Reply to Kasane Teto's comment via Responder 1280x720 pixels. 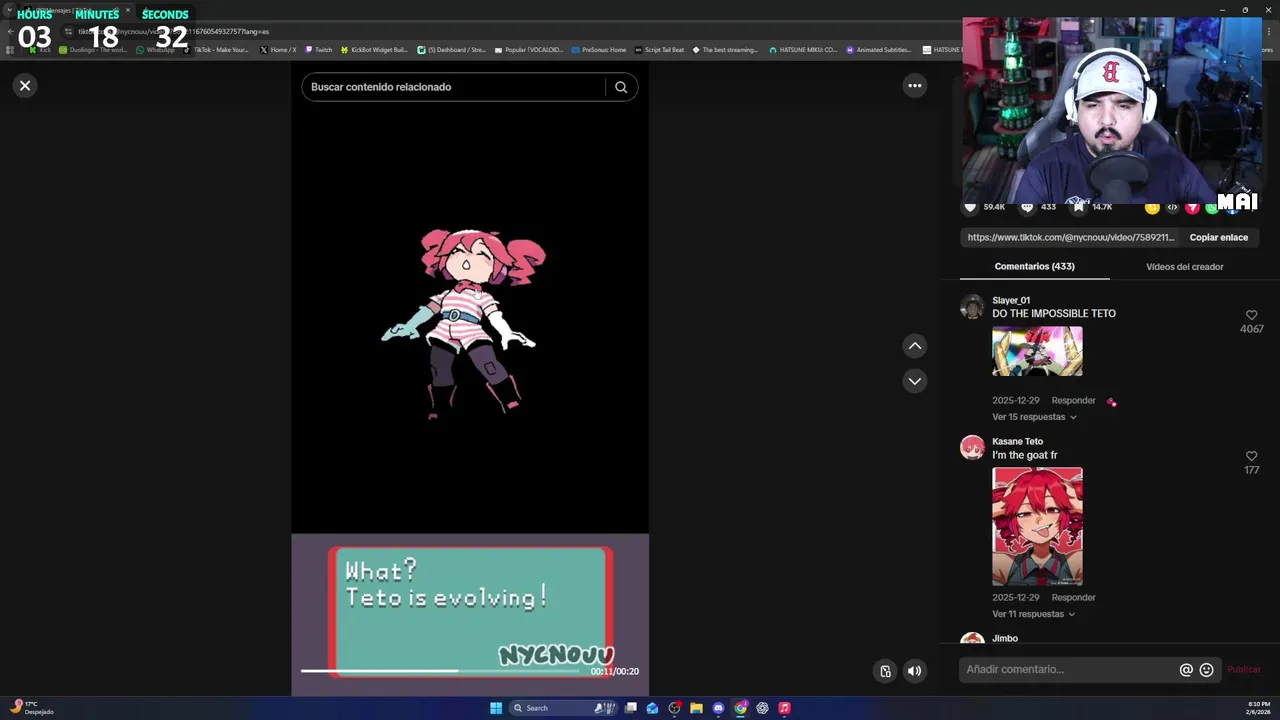pyautogui.click(x=1073, y=598)
